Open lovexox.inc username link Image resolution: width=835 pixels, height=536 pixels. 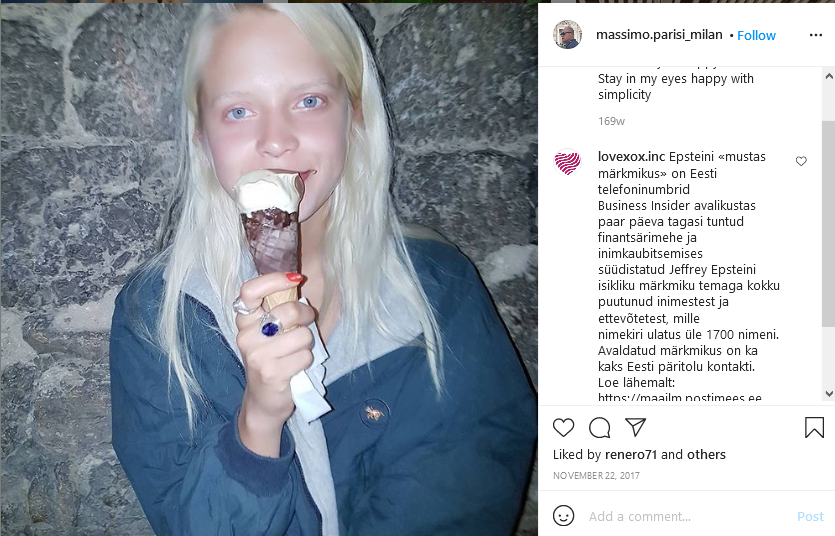pos(631,156)
